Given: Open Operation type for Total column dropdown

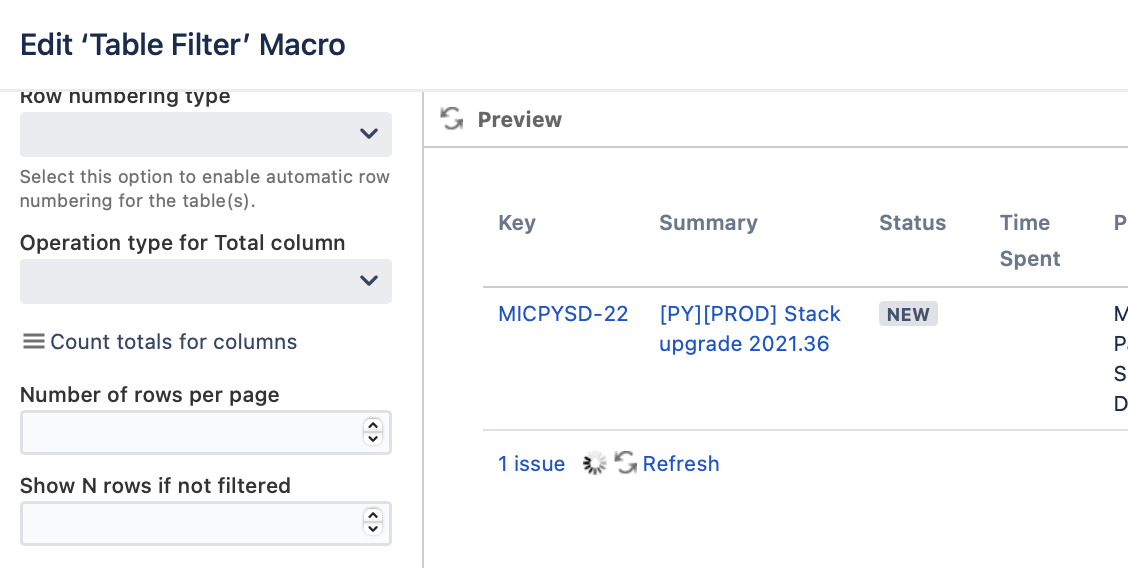Looking at the screenshot, I should 206,281.
